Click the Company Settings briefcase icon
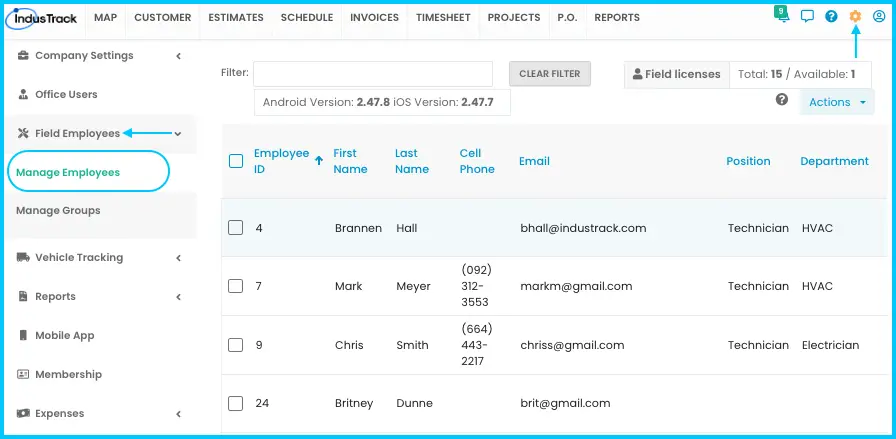The image size is (896, 439). (23, 55)
